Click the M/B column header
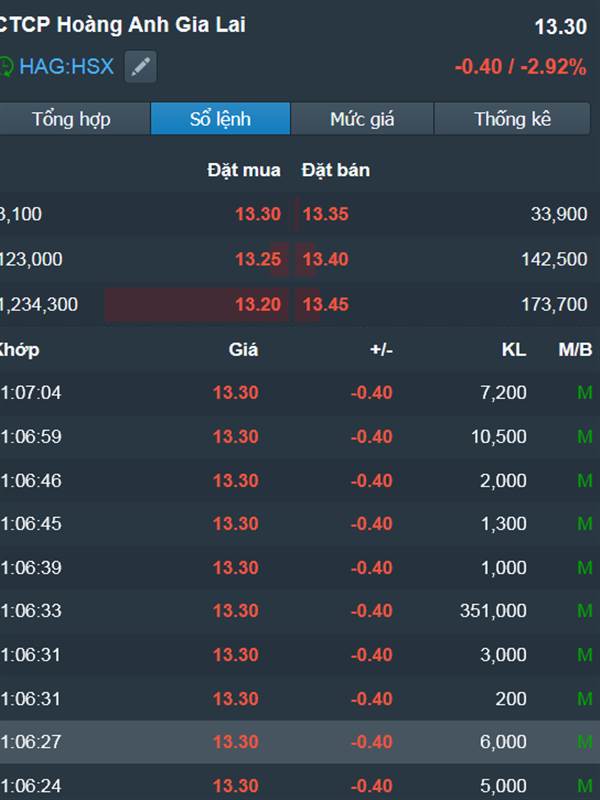 coord(576,350)
